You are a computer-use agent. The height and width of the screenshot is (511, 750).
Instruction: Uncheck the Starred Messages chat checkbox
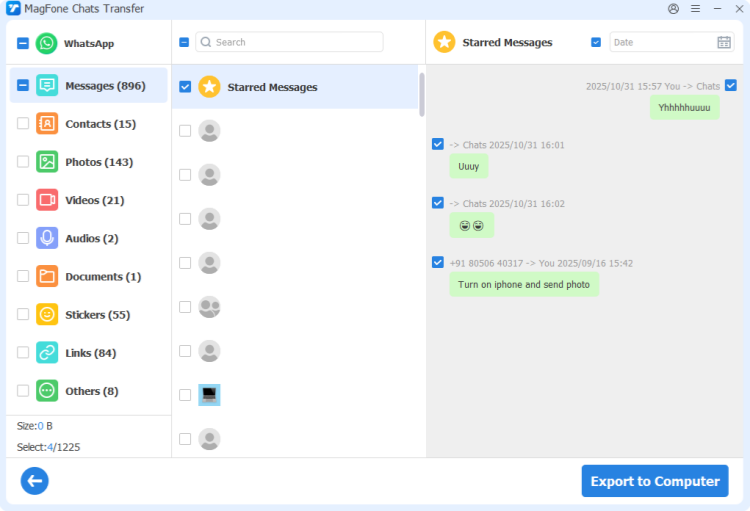185,87
